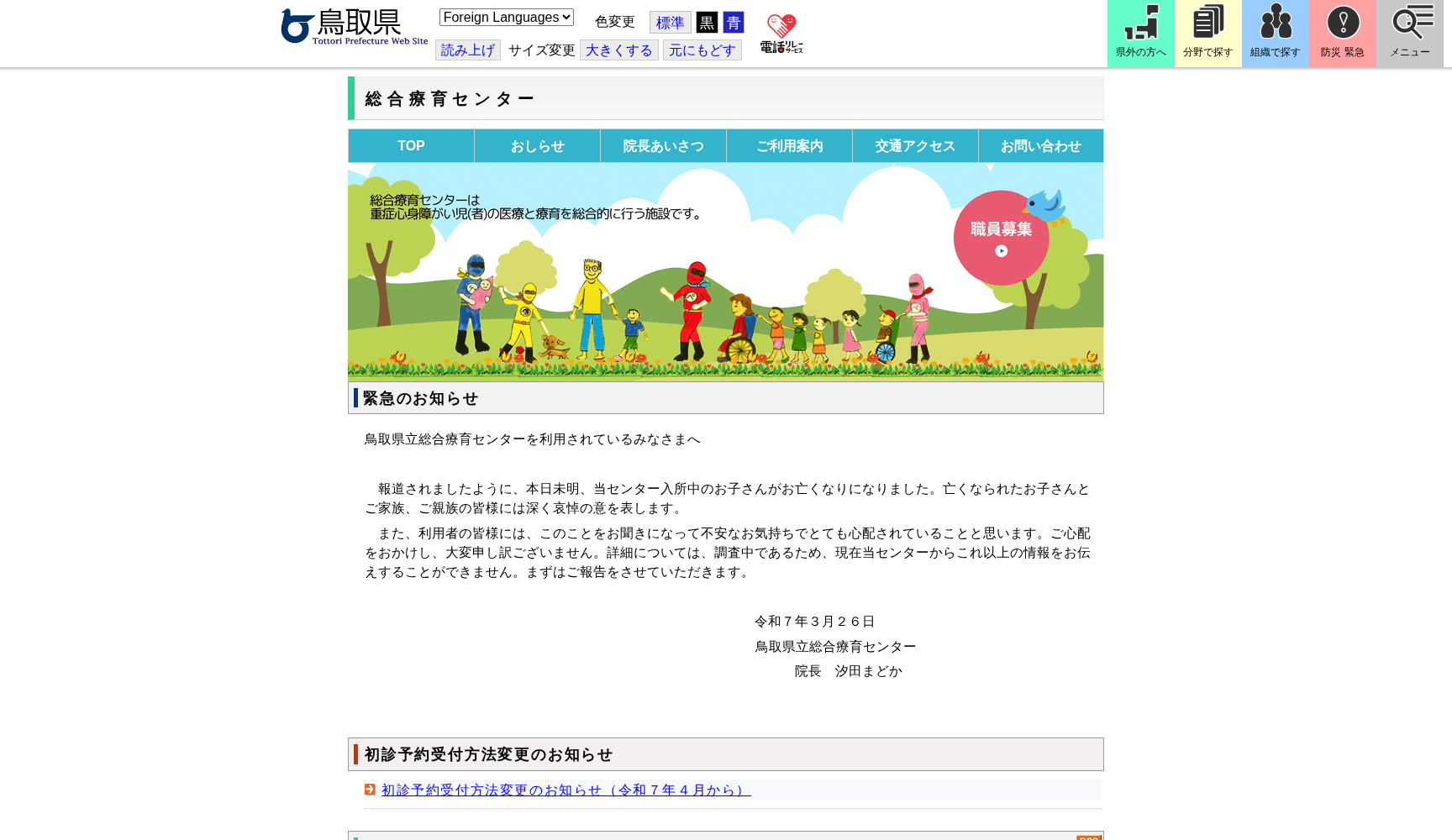This screenshot has height=840, width=1452.
Task: Click the 職員募集 pink circle badge
Action: click(1000, 236)
